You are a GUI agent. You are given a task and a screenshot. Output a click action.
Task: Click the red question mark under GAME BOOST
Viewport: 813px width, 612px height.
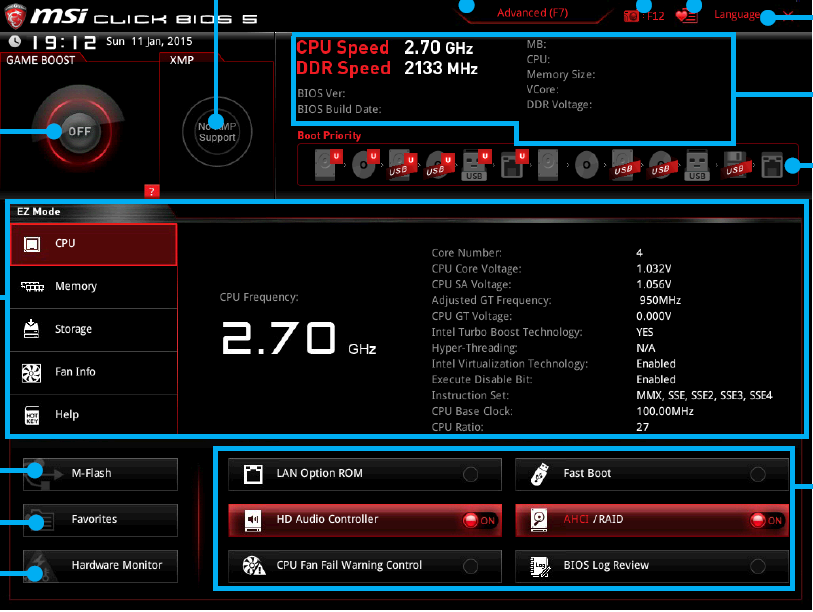coord(151,191)
